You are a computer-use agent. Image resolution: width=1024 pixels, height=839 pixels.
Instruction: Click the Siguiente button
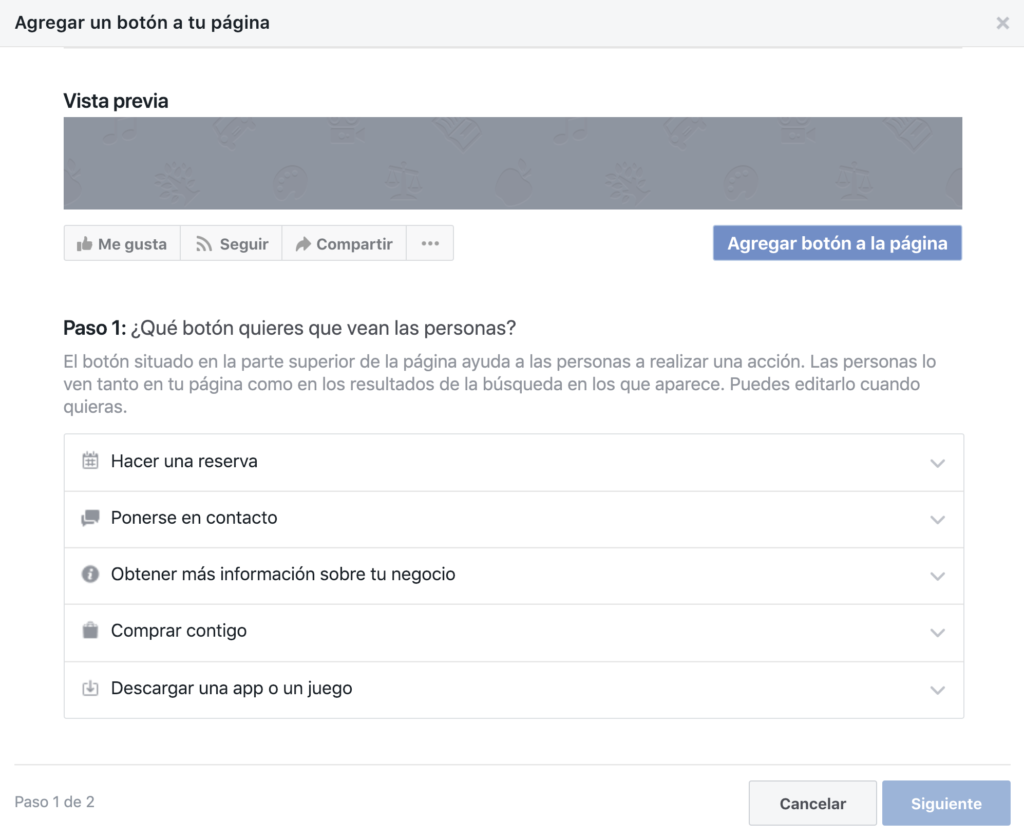pos(946,803)
